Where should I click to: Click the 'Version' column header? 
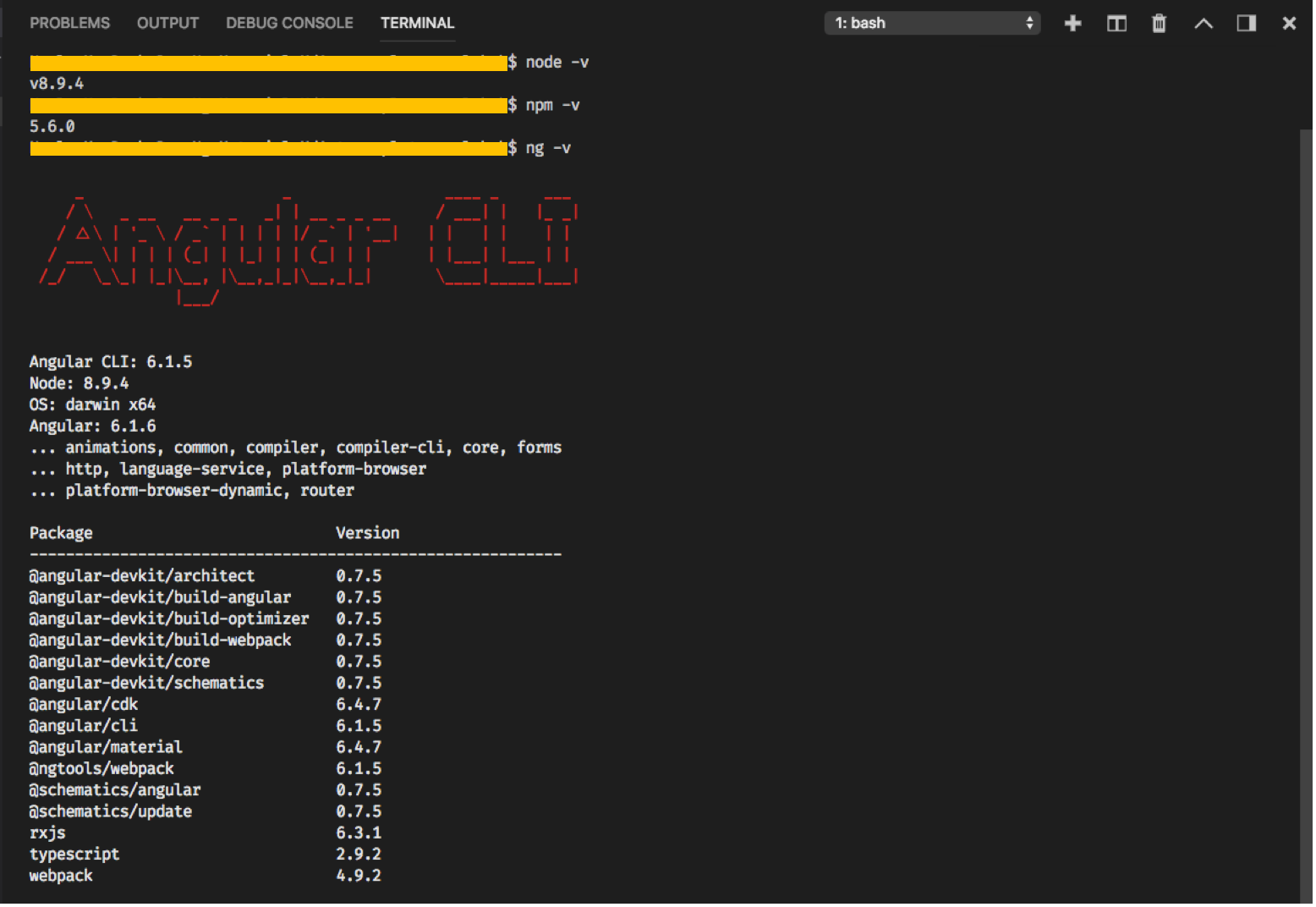[x=368, y=533]
